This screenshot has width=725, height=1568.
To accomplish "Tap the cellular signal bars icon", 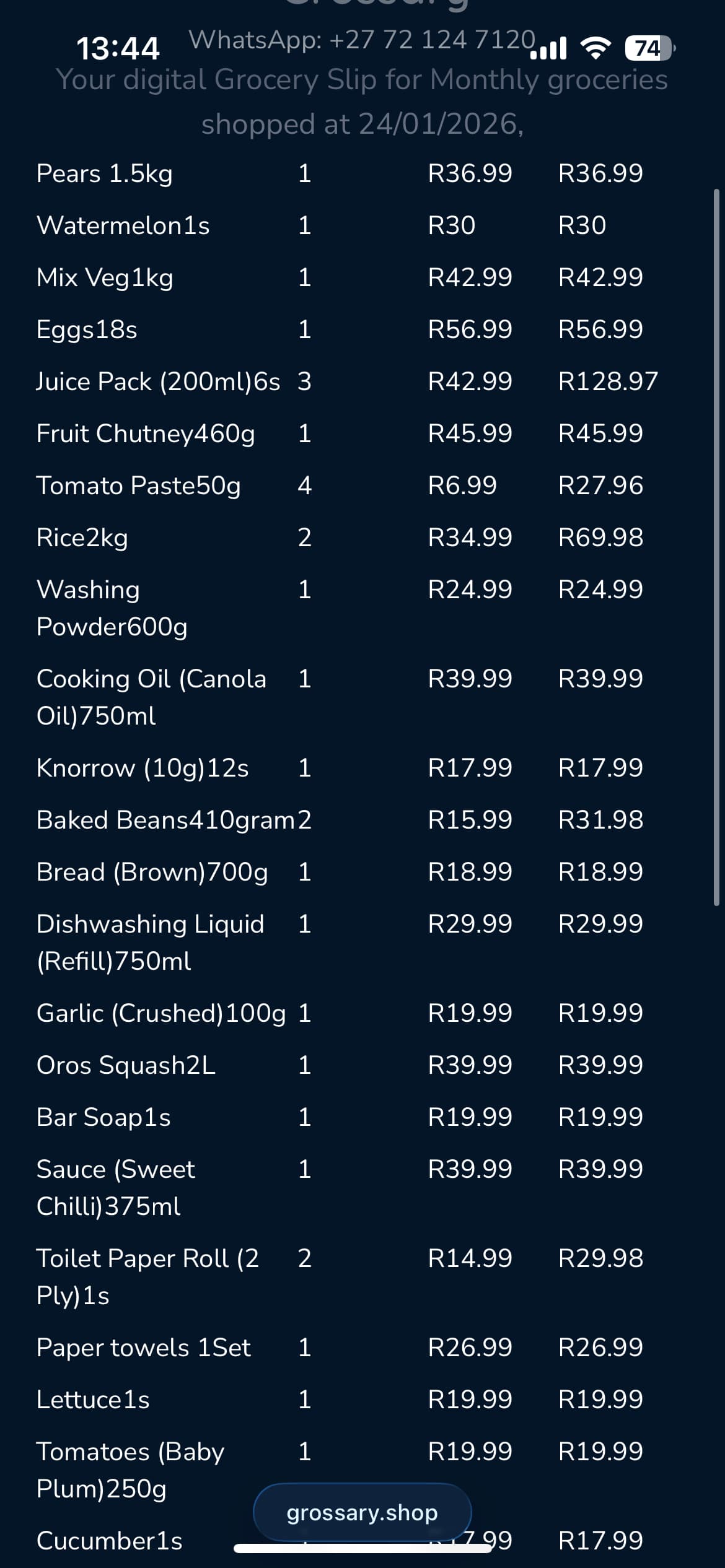I will pos(549,48).
